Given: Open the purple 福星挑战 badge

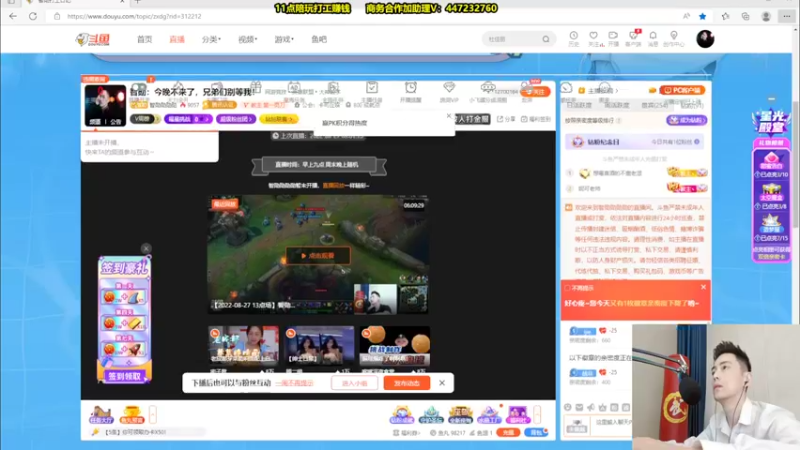Looking at the screenshot, I should click(x=188, y=119).
